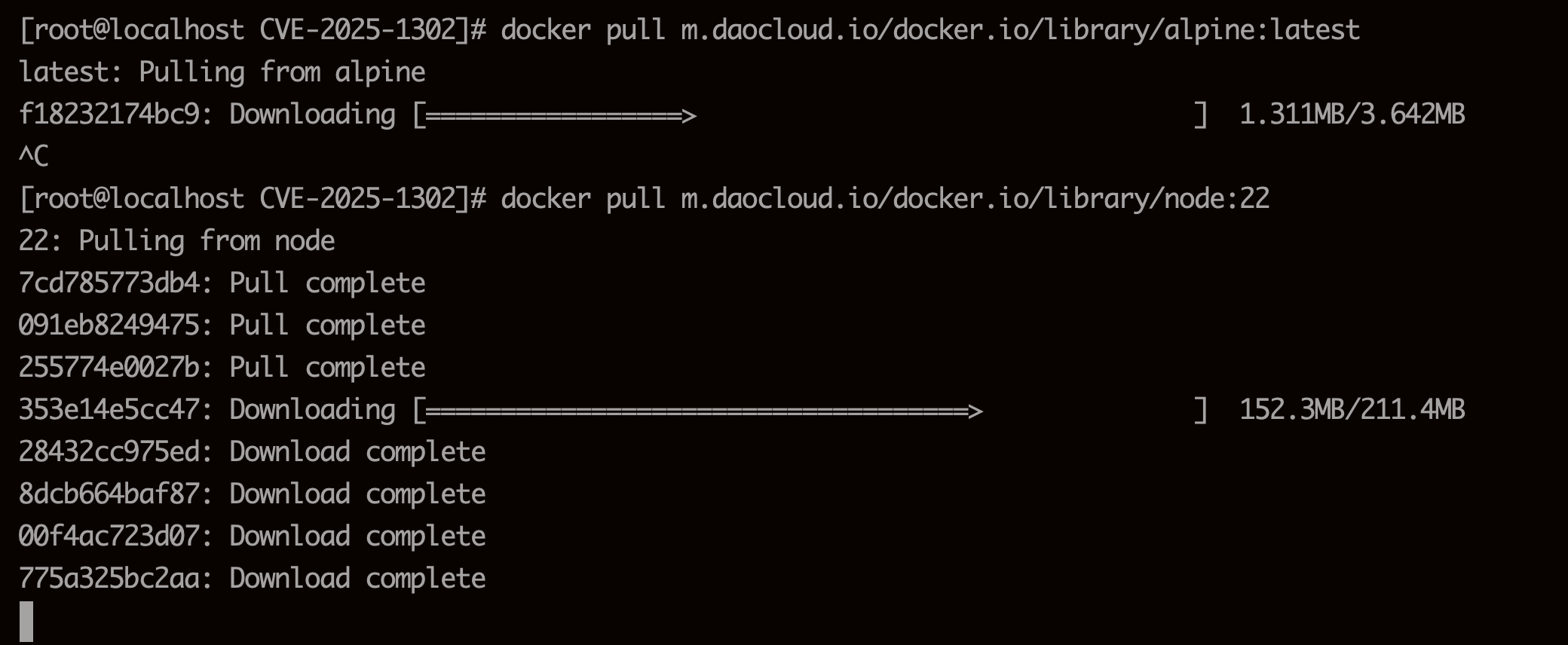Click the "22: Pulling from node" line
Image resolution: width=1568 pixels, height=645 pixels.
177,241
